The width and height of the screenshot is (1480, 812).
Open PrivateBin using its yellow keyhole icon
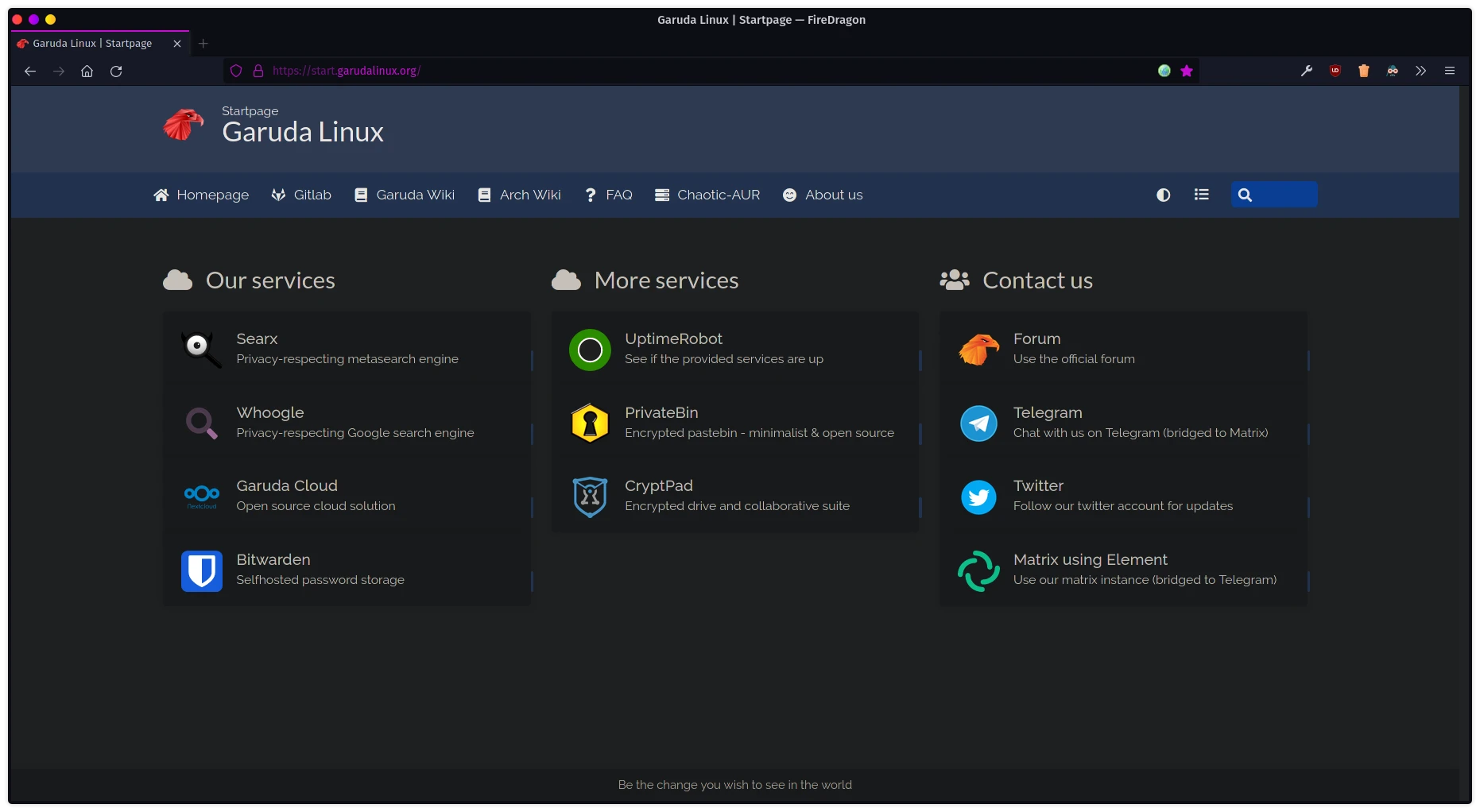click(x=590, y=423)
